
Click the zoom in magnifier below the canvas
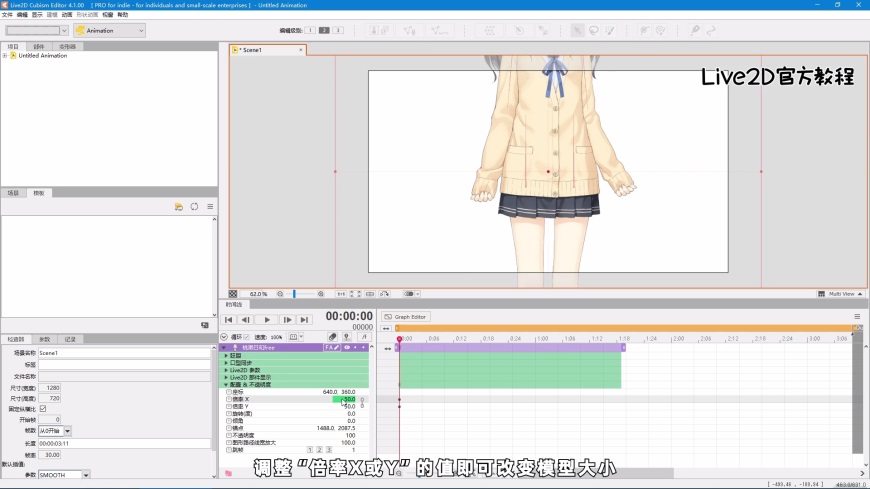321,294
